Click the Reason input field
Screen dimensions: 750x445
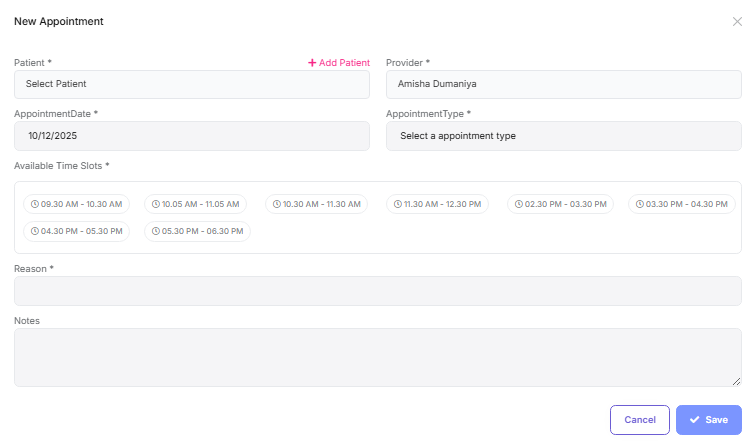click(377, 291)
